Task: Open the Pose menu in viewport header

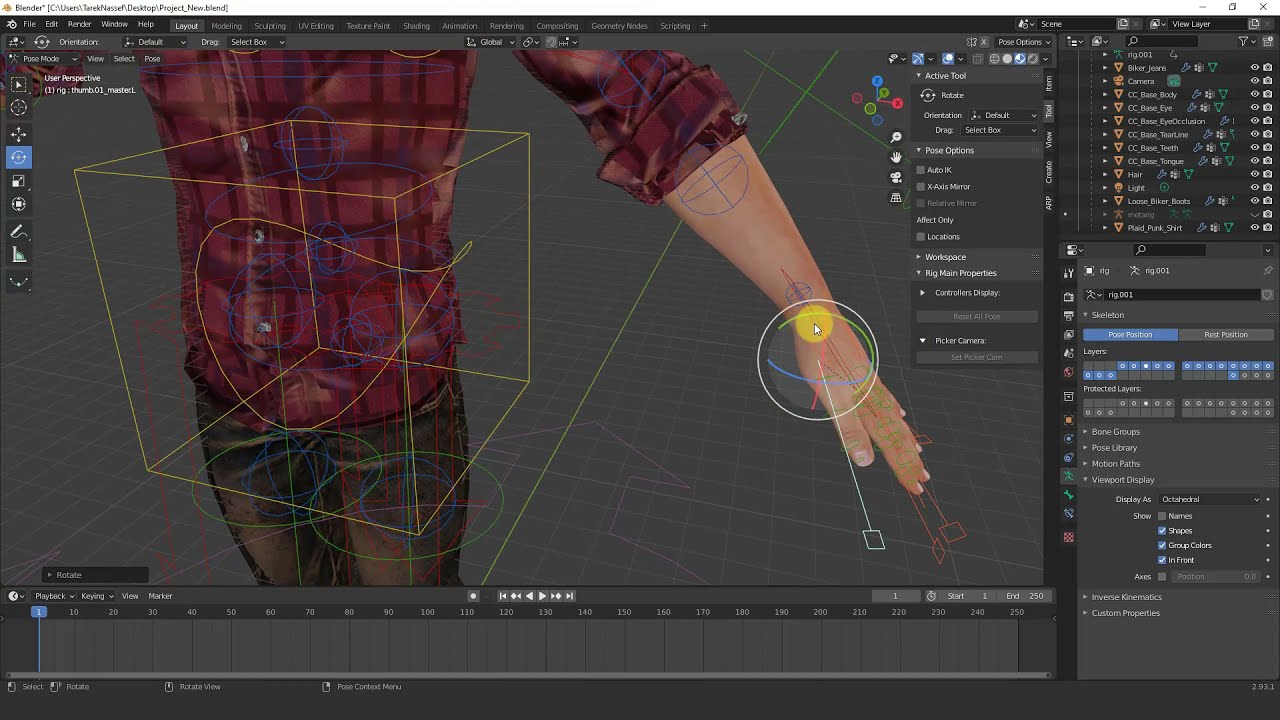Action: [152, 59]
